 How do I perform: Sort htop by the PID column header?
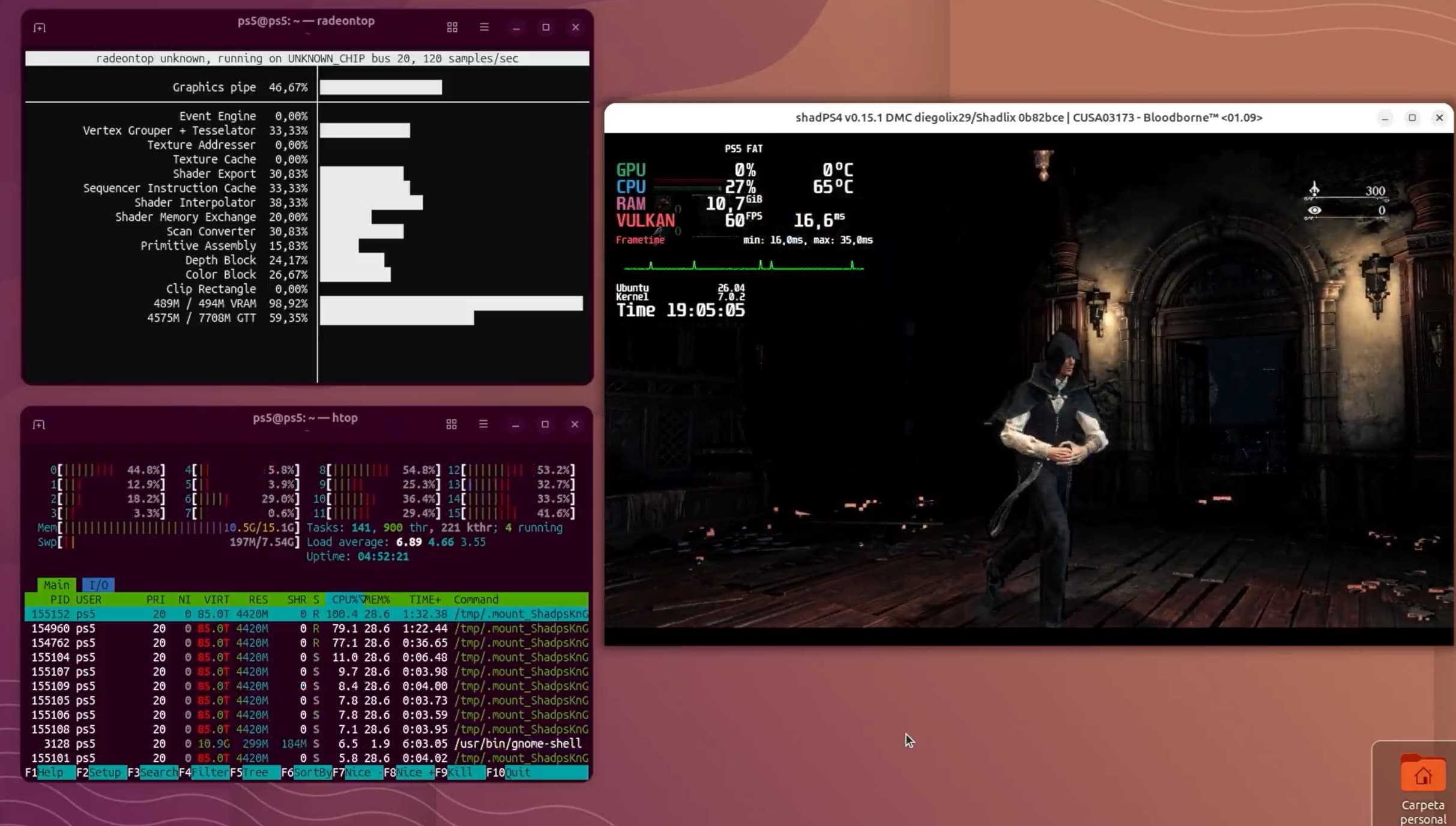coord(59,599)
